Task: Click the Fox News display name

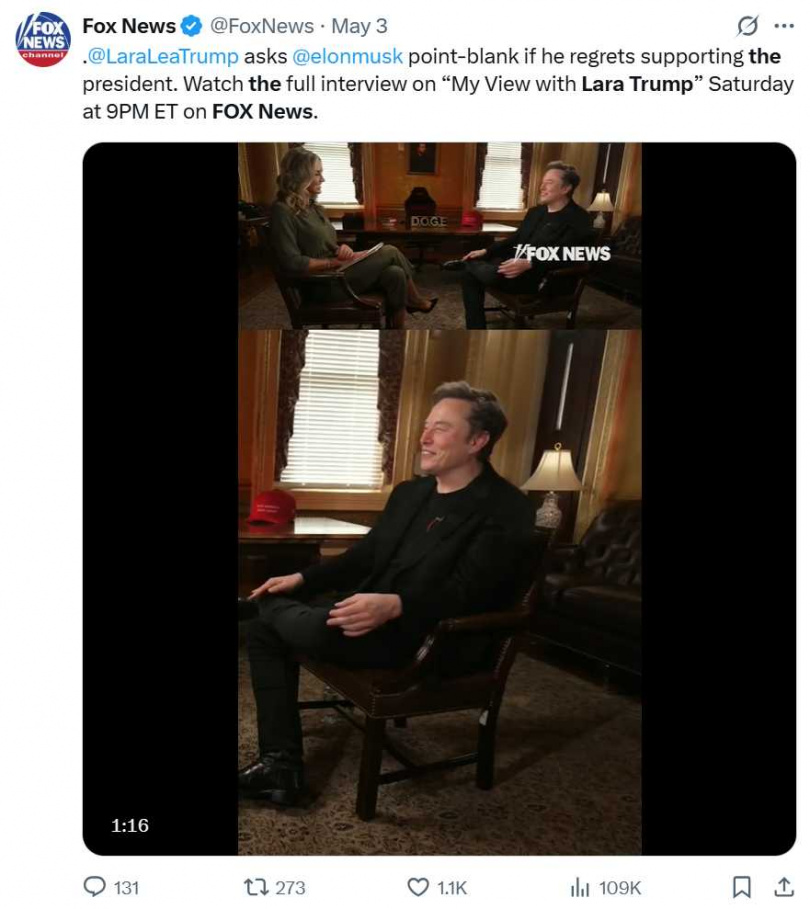Action: [129, 26]
